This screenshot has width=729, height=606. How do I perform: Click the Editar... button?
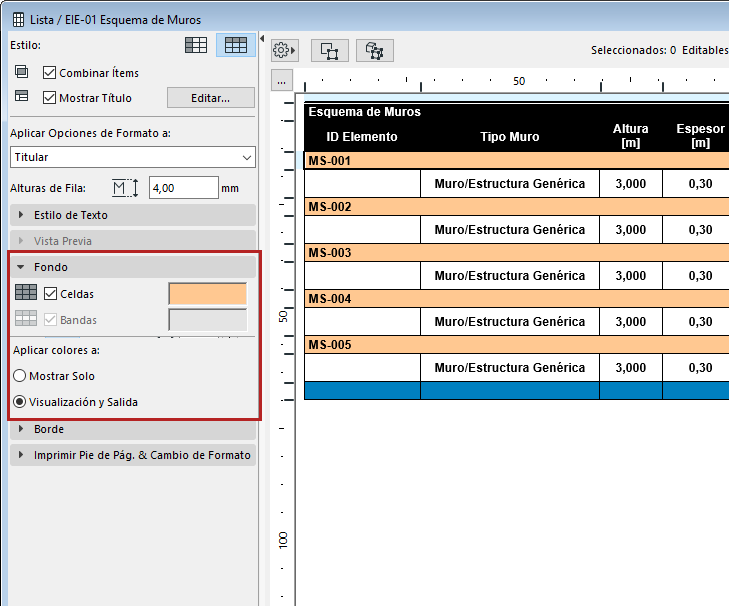pyautogui.click(x=211, y=98)
